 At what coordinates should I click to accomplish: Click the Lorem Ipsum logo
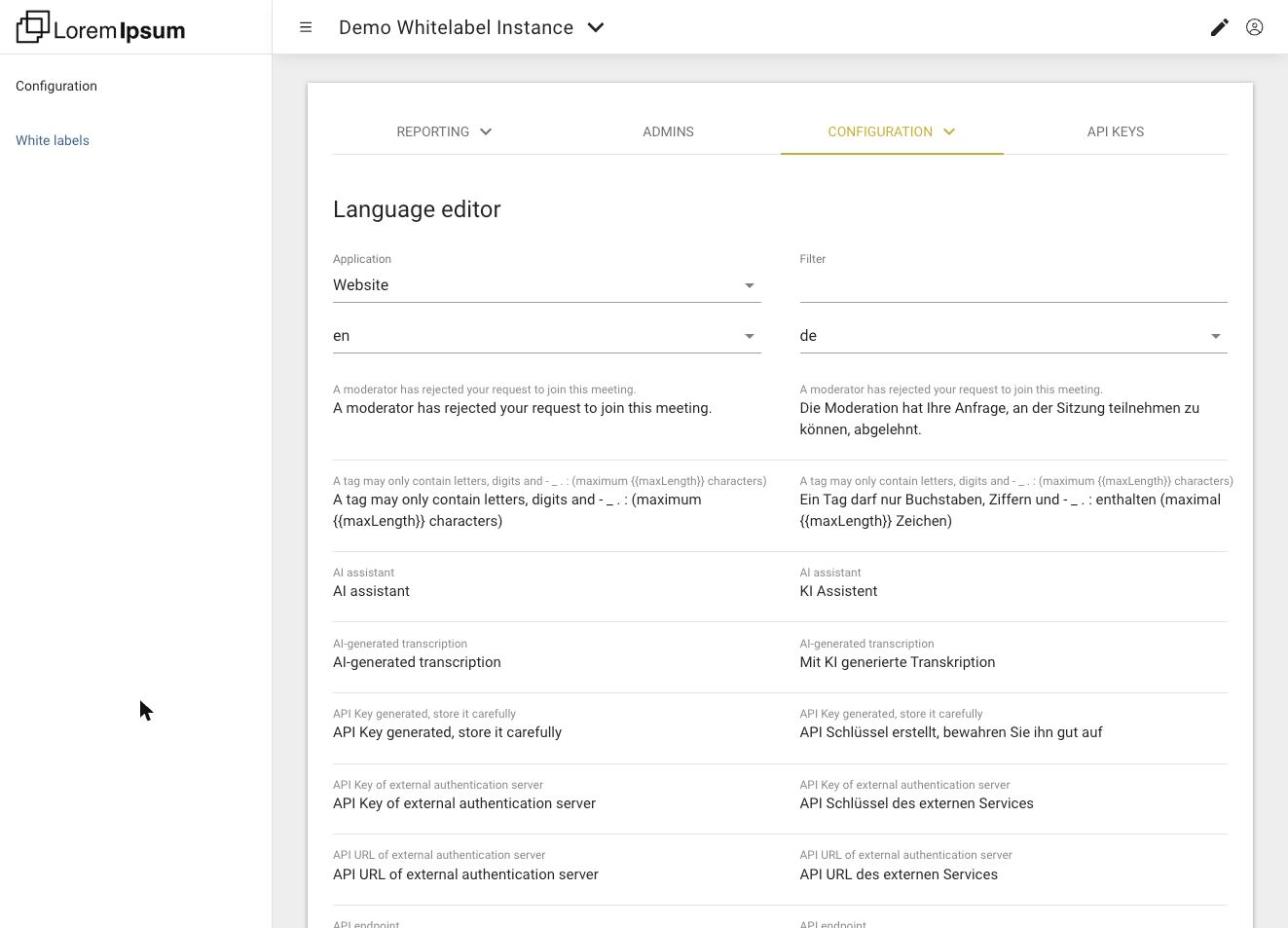[101, 28]
